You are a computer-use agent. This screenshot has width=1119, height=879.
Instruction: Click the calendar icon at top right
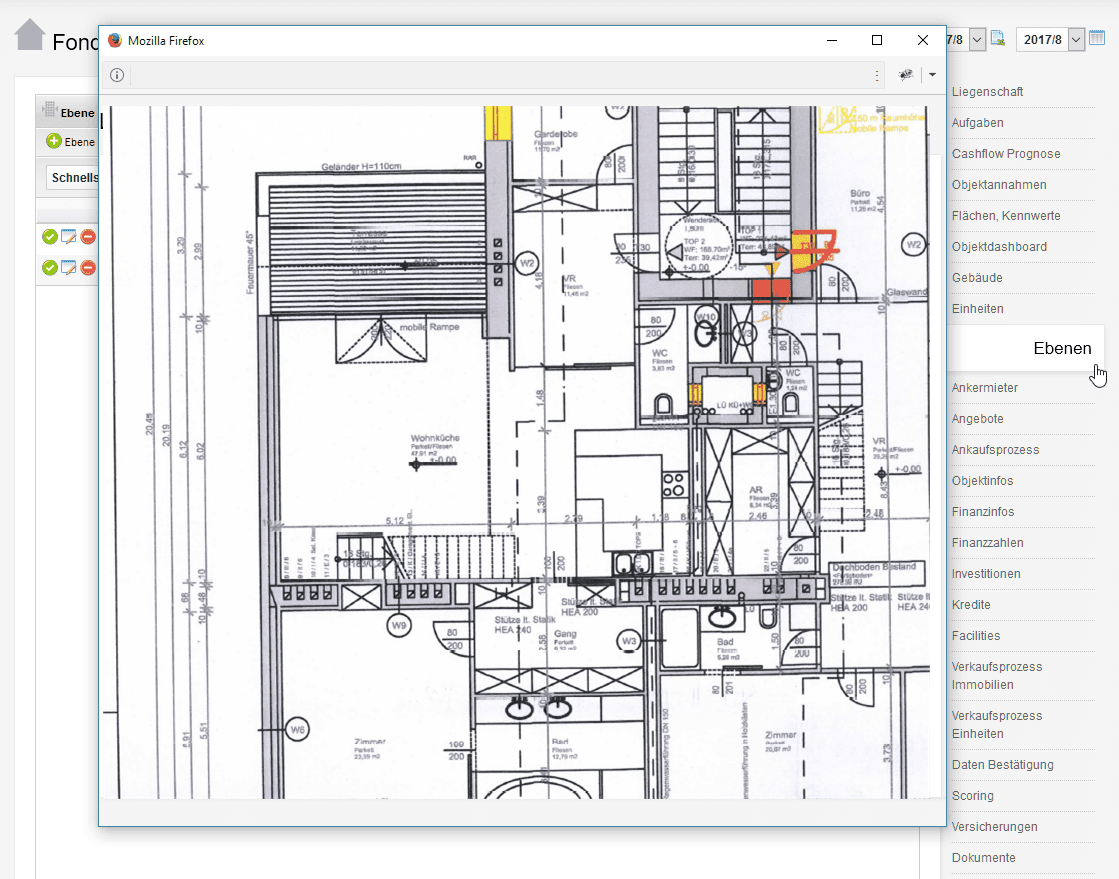(x=1097, y=39)
